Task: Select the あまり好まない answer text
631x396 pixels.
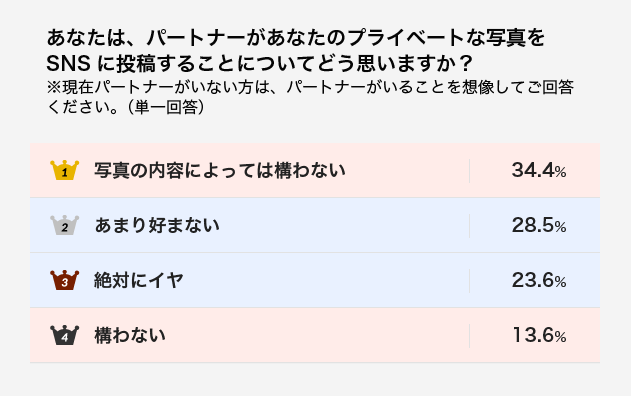Action: 157,225
